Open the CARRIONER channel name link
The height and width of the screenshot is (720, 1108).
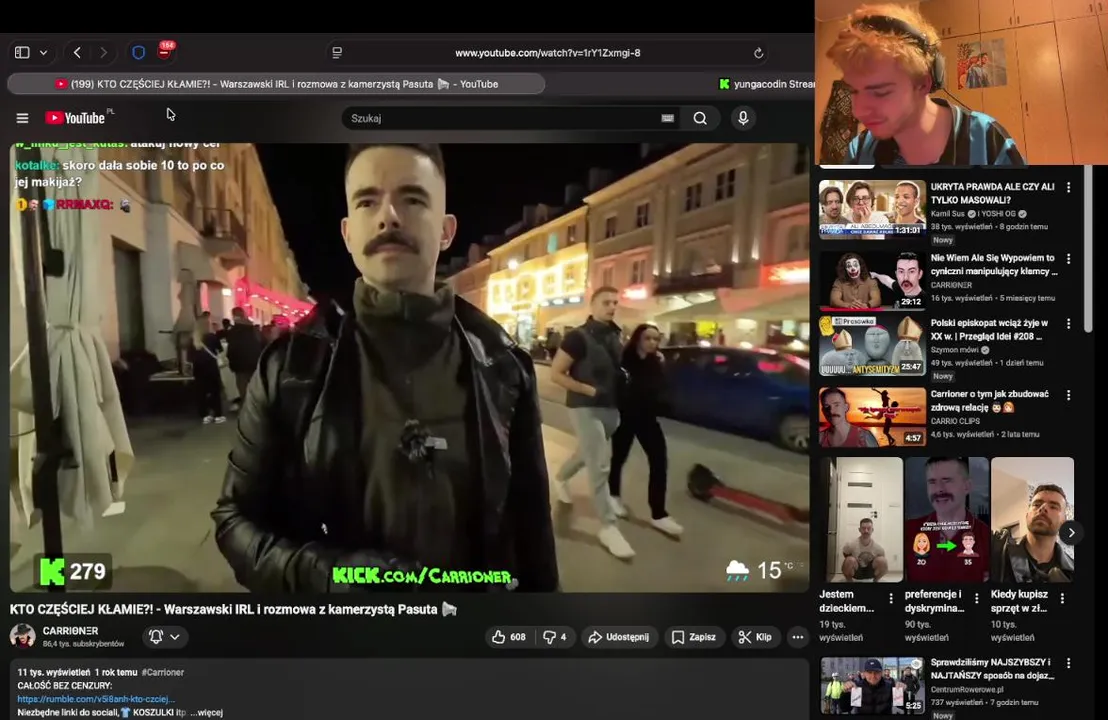click(x=70, y=630)
